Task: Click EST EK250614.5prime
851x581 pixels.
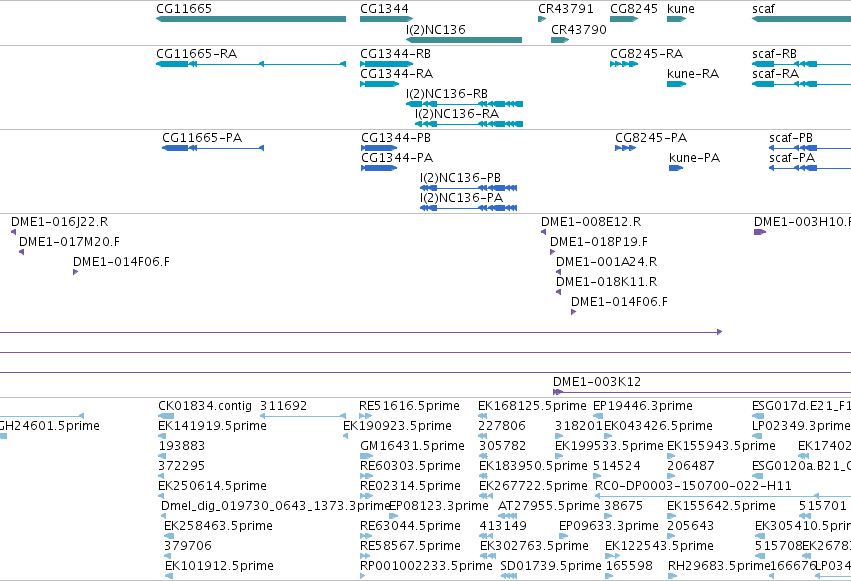Action: click(212, 486)
